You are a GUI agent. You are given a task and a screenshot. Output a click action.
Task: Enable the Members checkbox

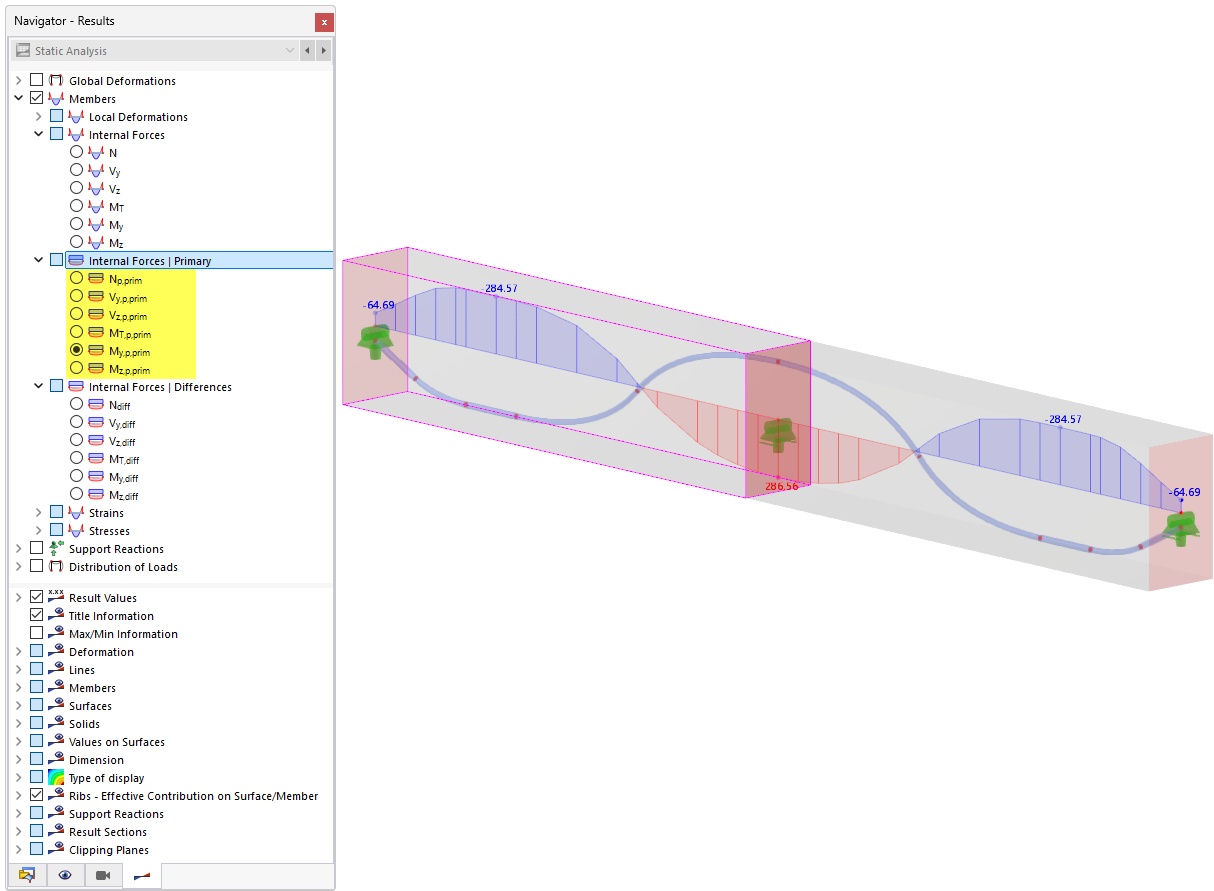pos(36,97)
